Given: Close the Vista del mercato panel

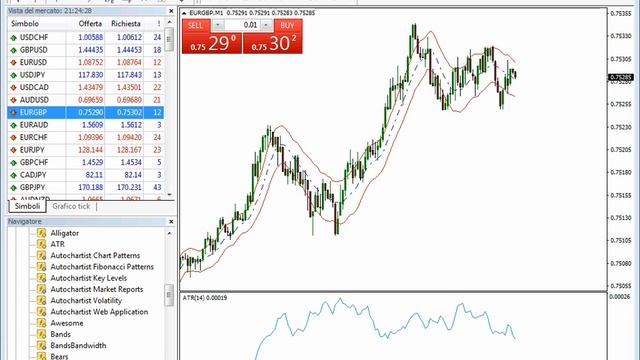Looking at the screenshot, I should tap(171, 11).
